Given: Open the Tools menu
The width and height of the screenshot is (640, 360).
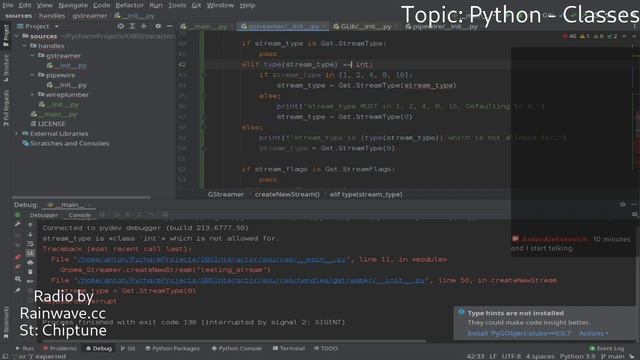Looking at the screenshot, I should pyautogui.click(x=177, y=5).
